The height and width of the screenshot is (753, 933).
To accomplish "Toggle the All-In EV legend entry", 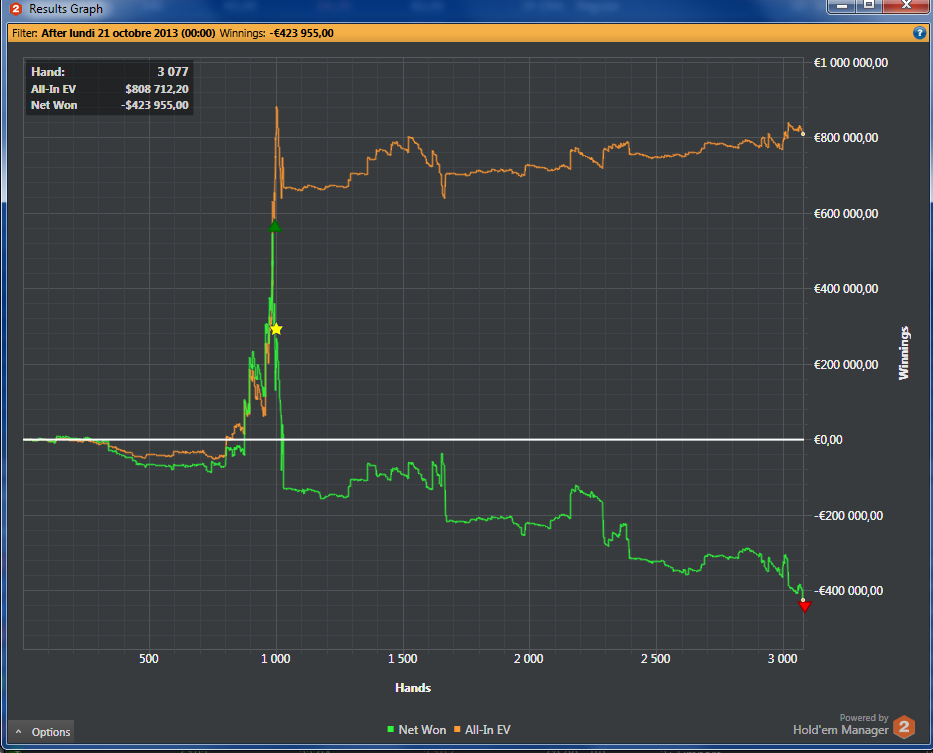I will point(482,729).
